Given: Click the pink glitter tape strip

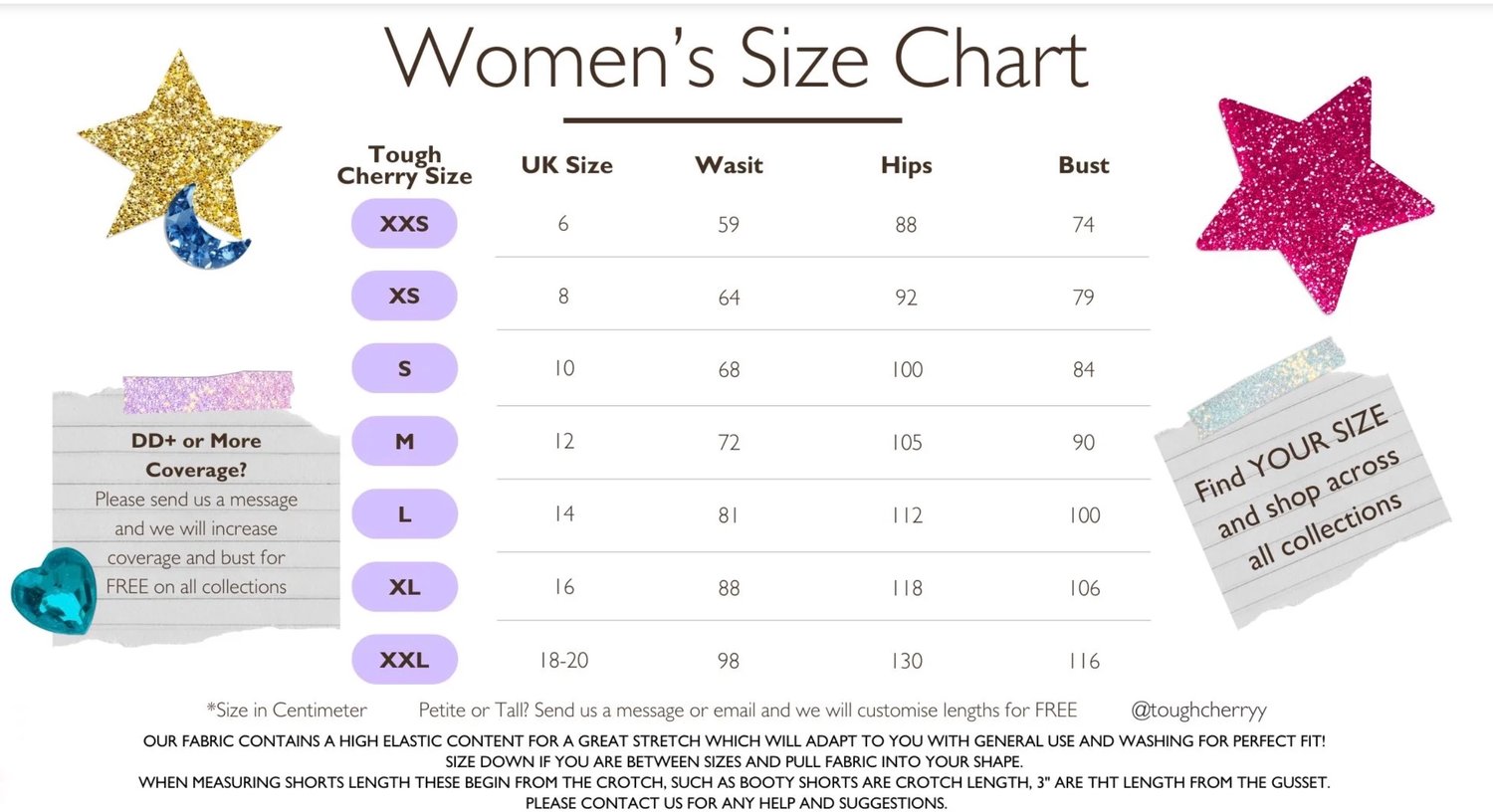Looking at the screenshot, I should (x=208, y=391).
